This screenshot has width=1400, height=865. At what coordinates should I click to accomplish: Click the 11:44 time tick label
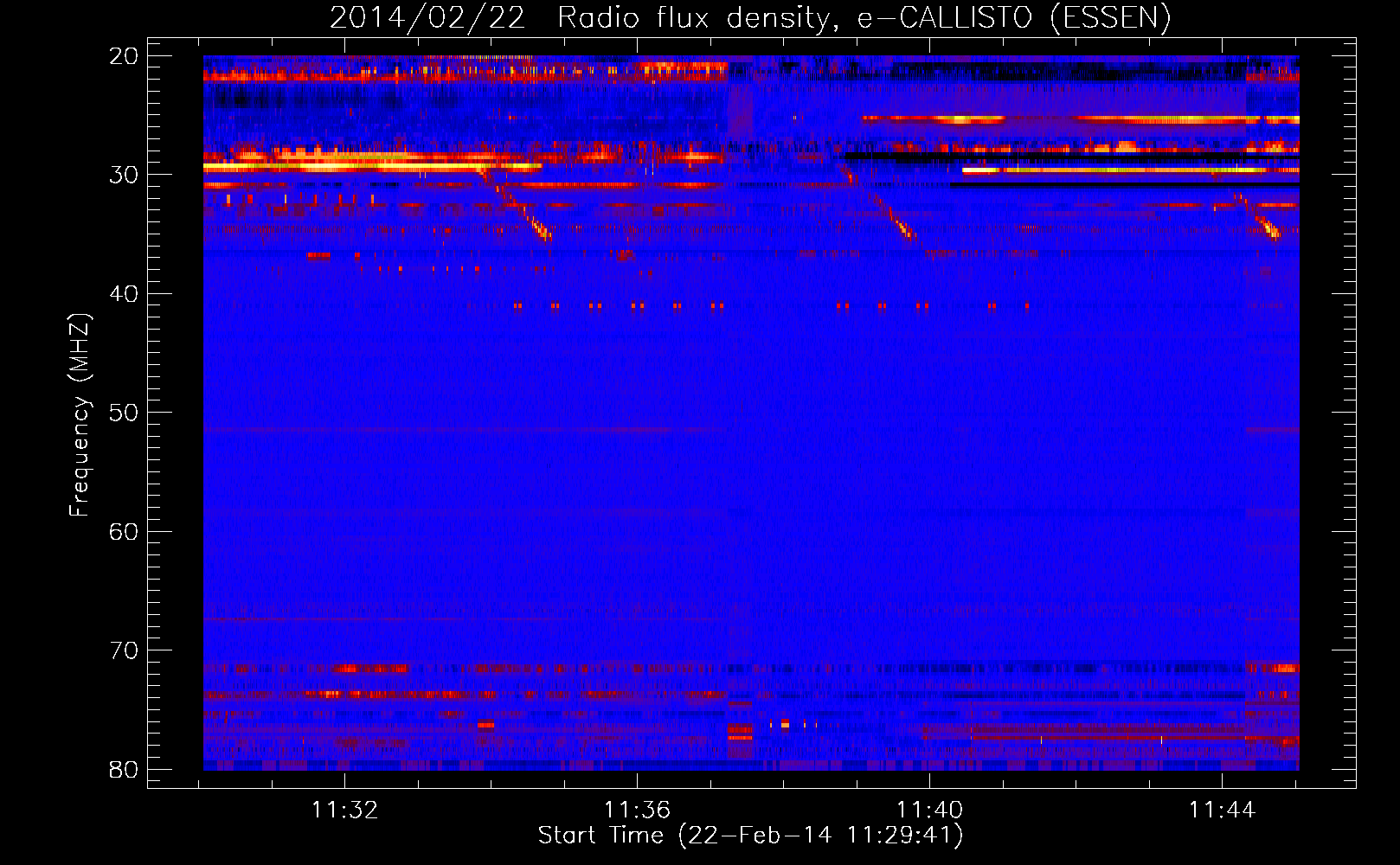(1222, 811)
